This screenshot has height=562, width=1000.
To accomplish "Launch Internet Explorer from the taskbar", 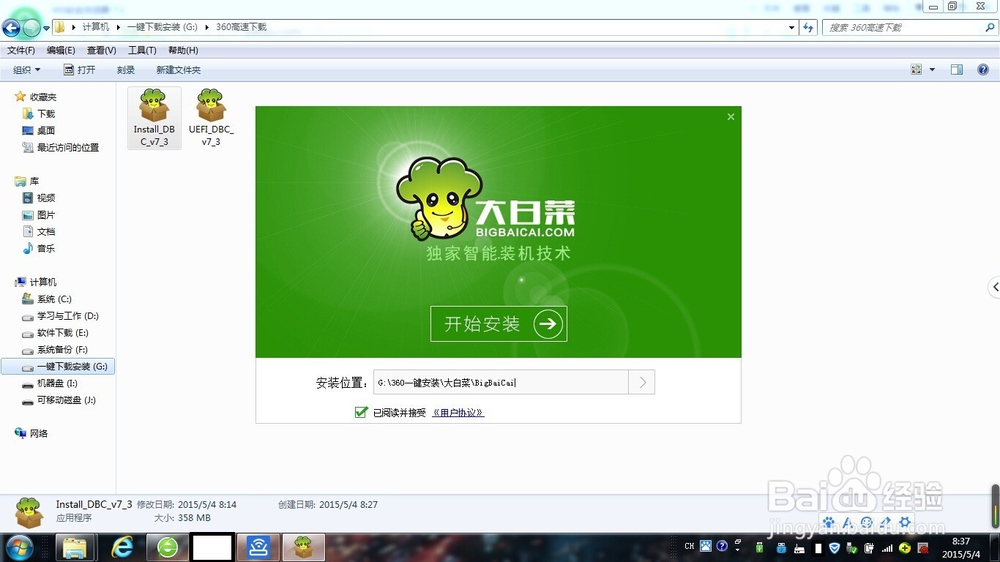I will [x=122, y=547].
